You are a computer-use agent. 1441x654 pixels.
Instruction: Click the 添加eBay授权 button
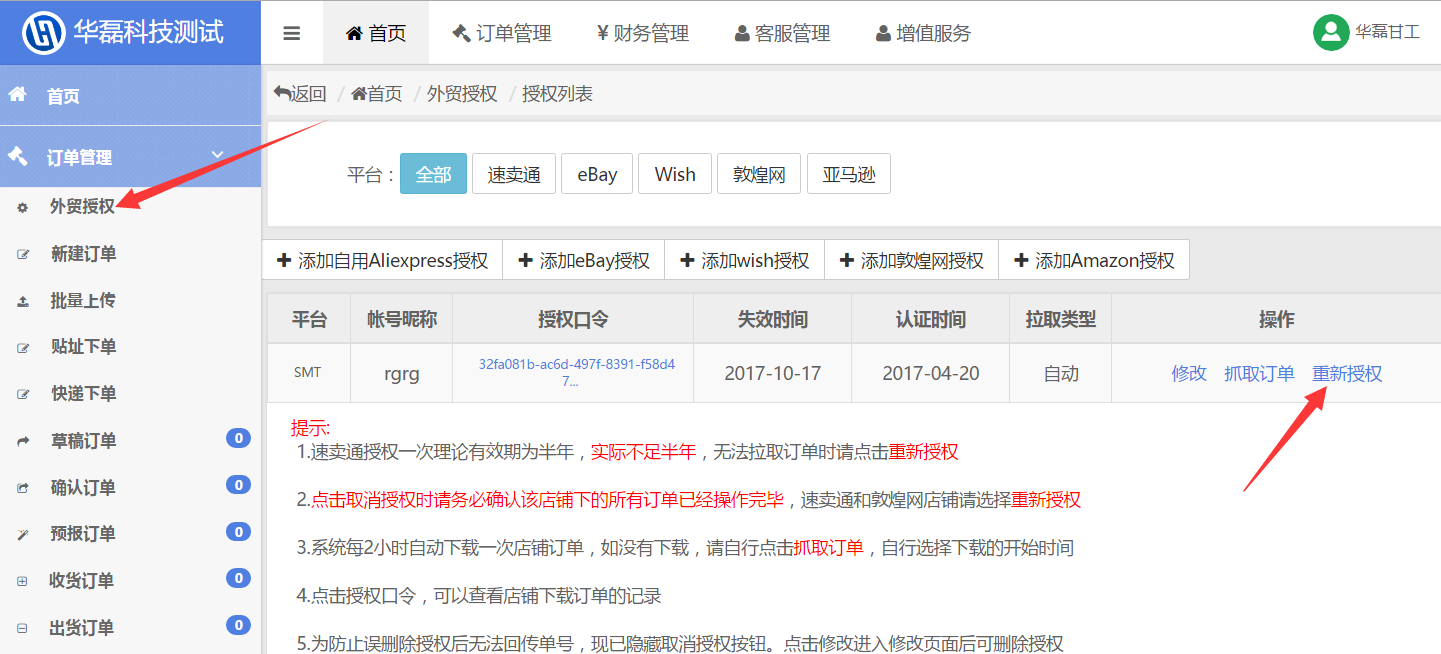pos(584,261)
